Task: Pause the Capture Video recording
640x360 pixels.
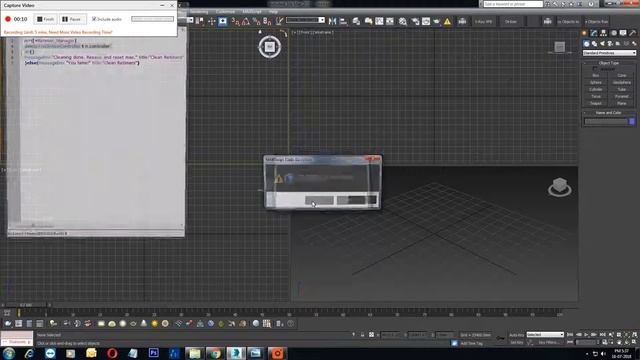Action: pos(72,19)
